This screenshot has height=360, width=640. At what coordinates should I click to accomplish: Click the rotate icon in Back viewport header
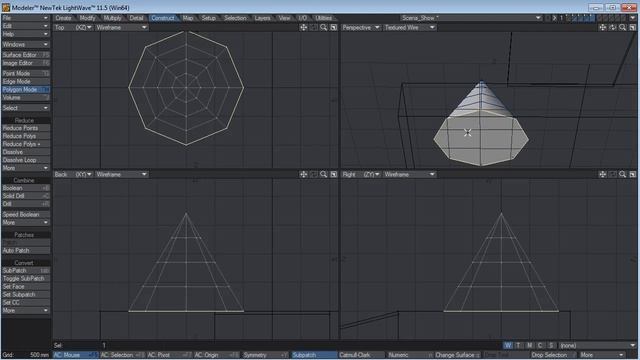313,174
